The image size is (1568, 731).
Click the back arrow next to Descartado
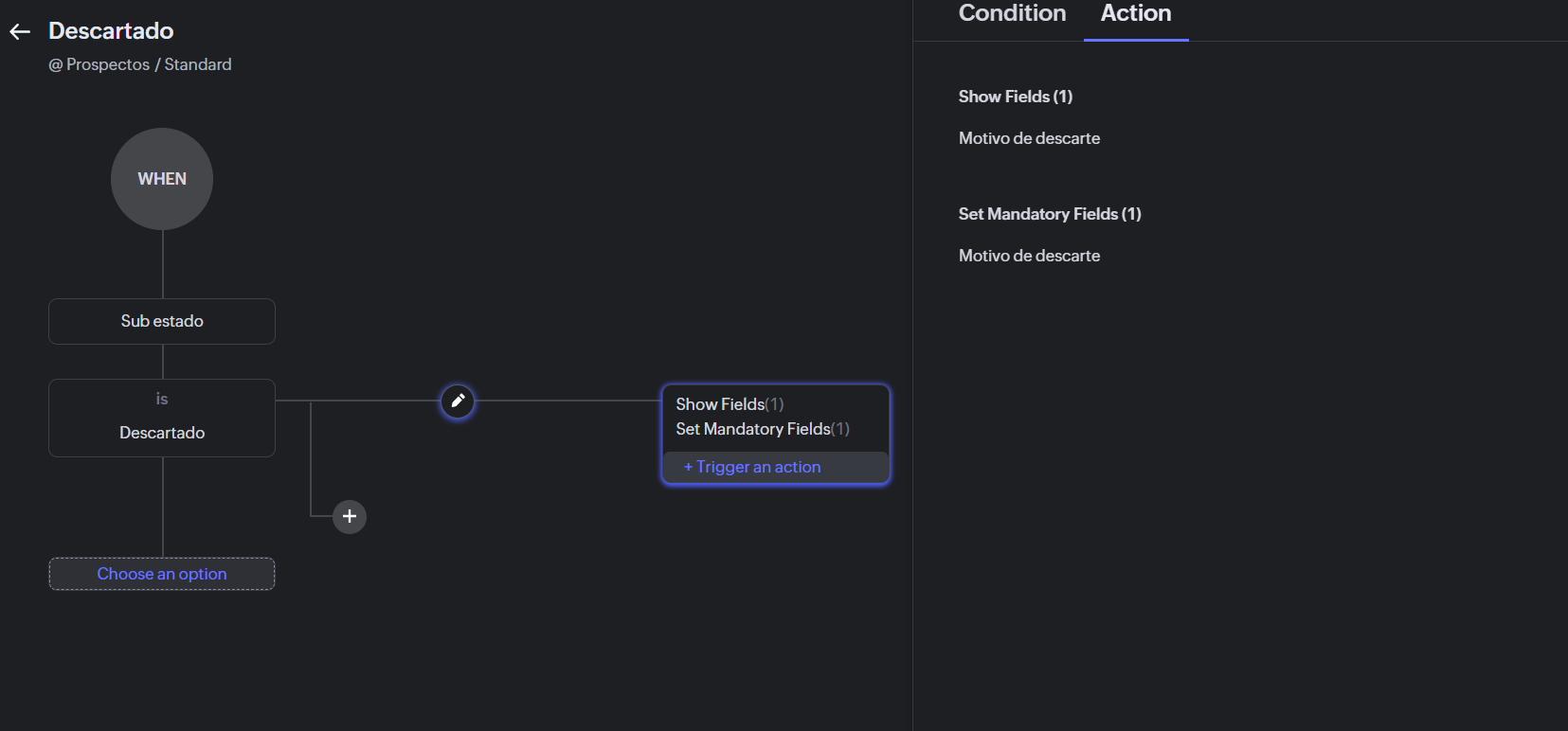20,32
